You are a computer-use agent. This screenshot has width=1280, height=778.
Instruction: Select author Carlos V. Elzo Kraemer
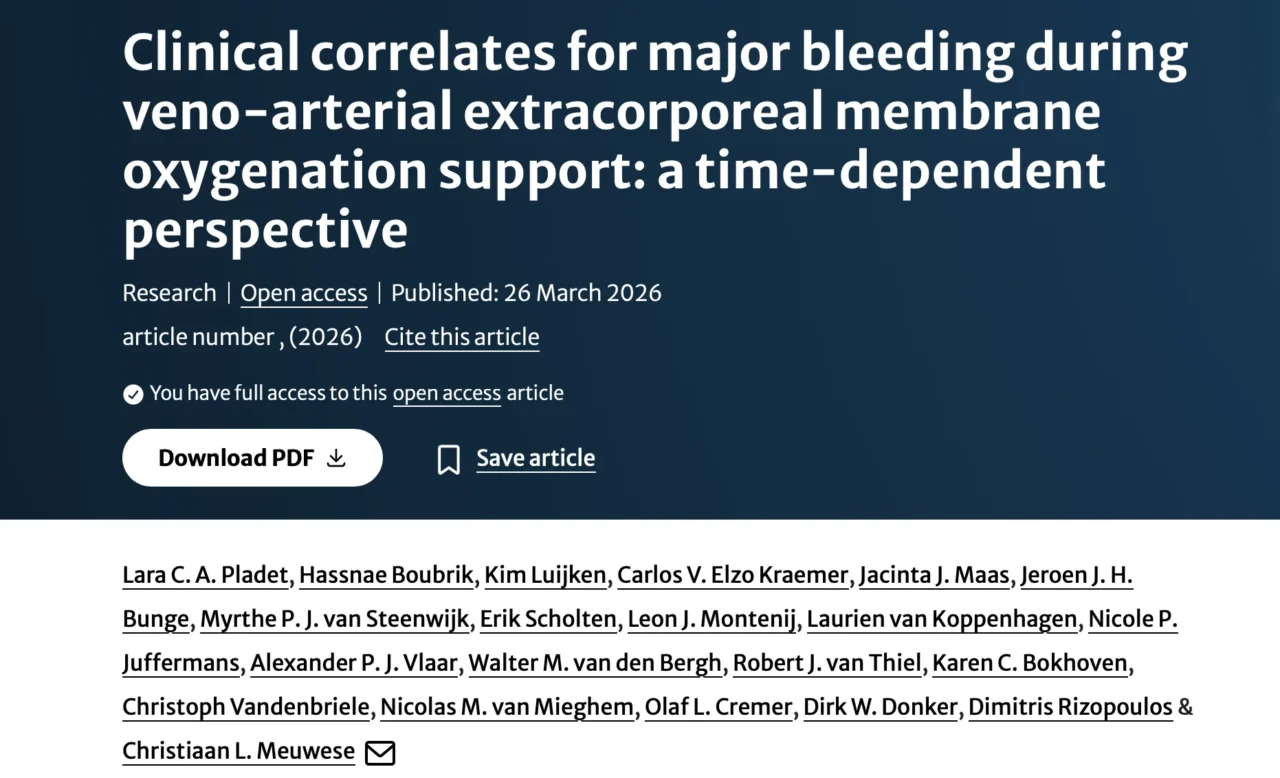731,575
